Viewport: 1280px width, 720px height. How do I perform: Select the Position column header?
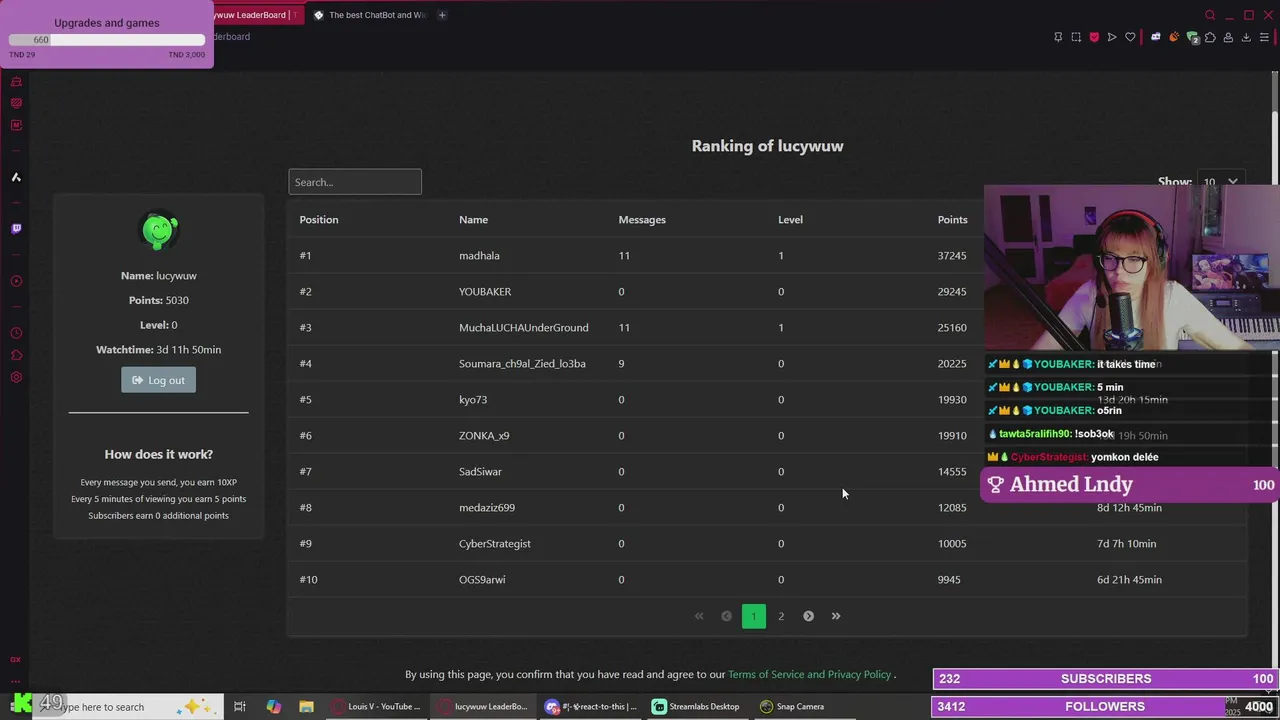(319, 220)
